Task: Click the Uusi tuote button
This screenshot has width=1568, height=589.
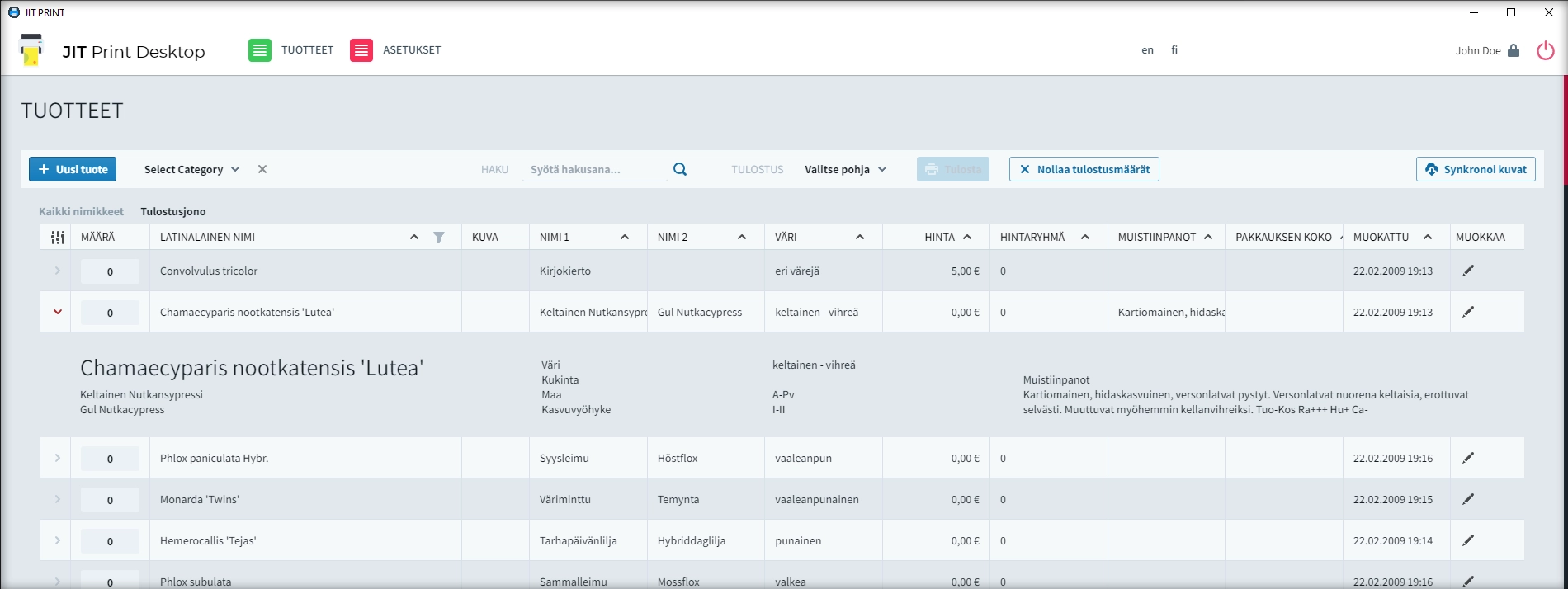Action: click(x=73, y=169)
